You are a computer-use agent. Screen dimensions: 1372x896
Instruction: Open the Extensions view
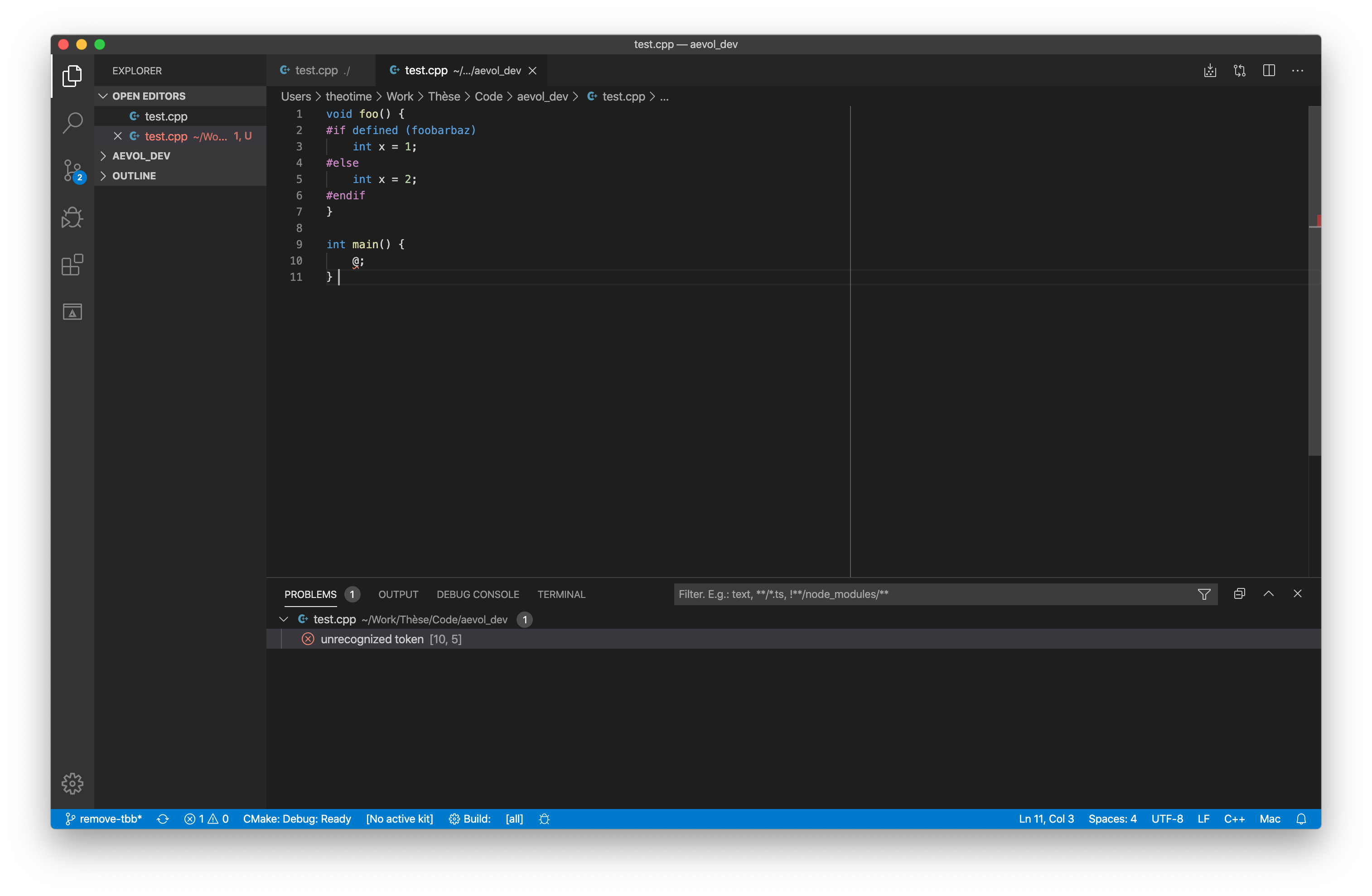tap(72, 265)
